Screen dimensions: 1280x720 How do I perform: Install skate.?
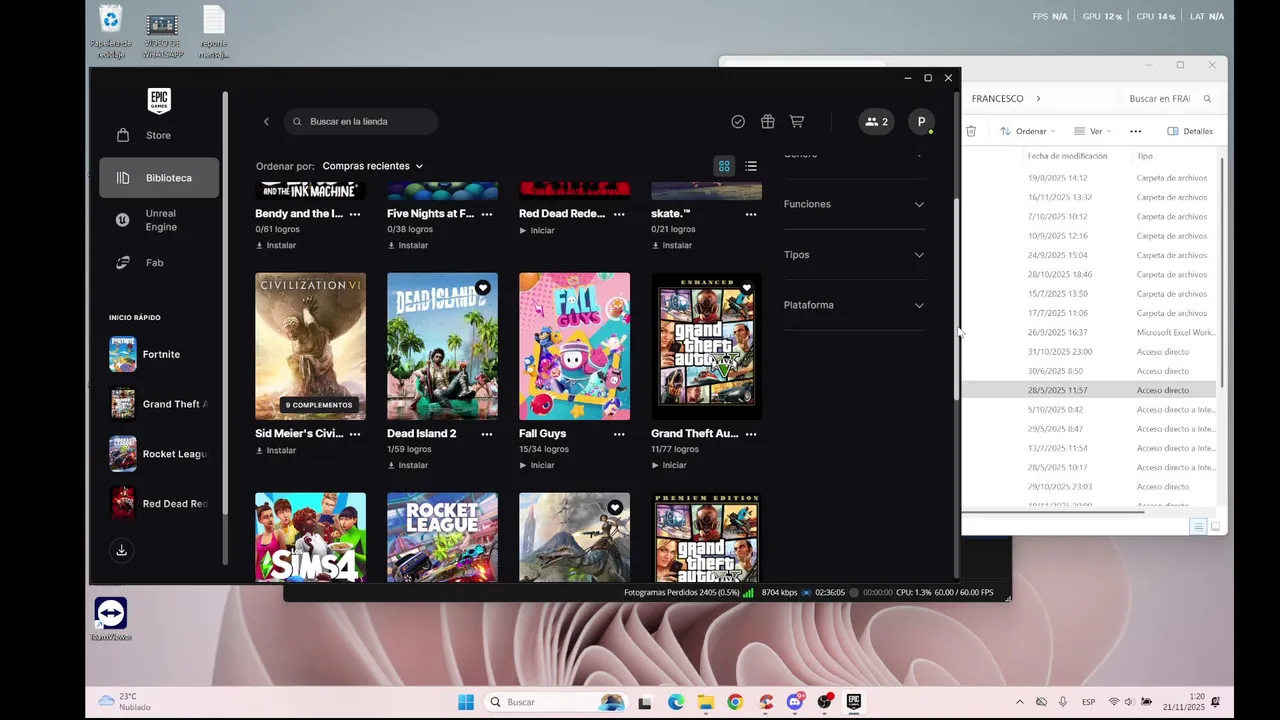(x=672, y=245)
